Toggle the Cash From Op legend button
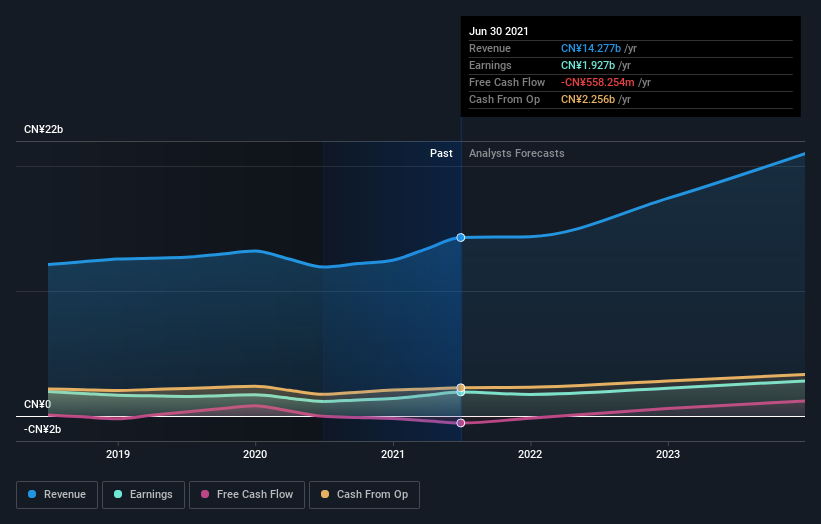821x524 pixels. click(364, 495)
